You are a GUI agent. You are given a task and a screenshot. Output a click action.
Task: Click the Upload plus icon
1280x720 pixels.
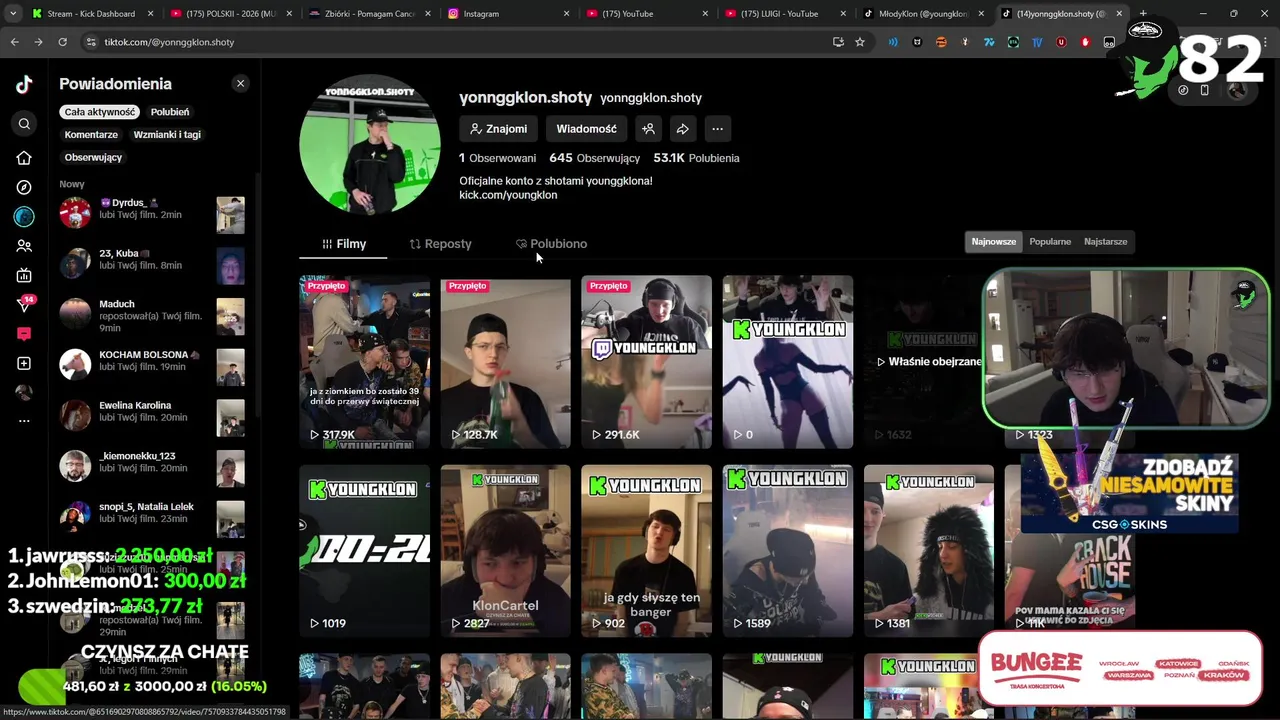click(x=24, y=363)
